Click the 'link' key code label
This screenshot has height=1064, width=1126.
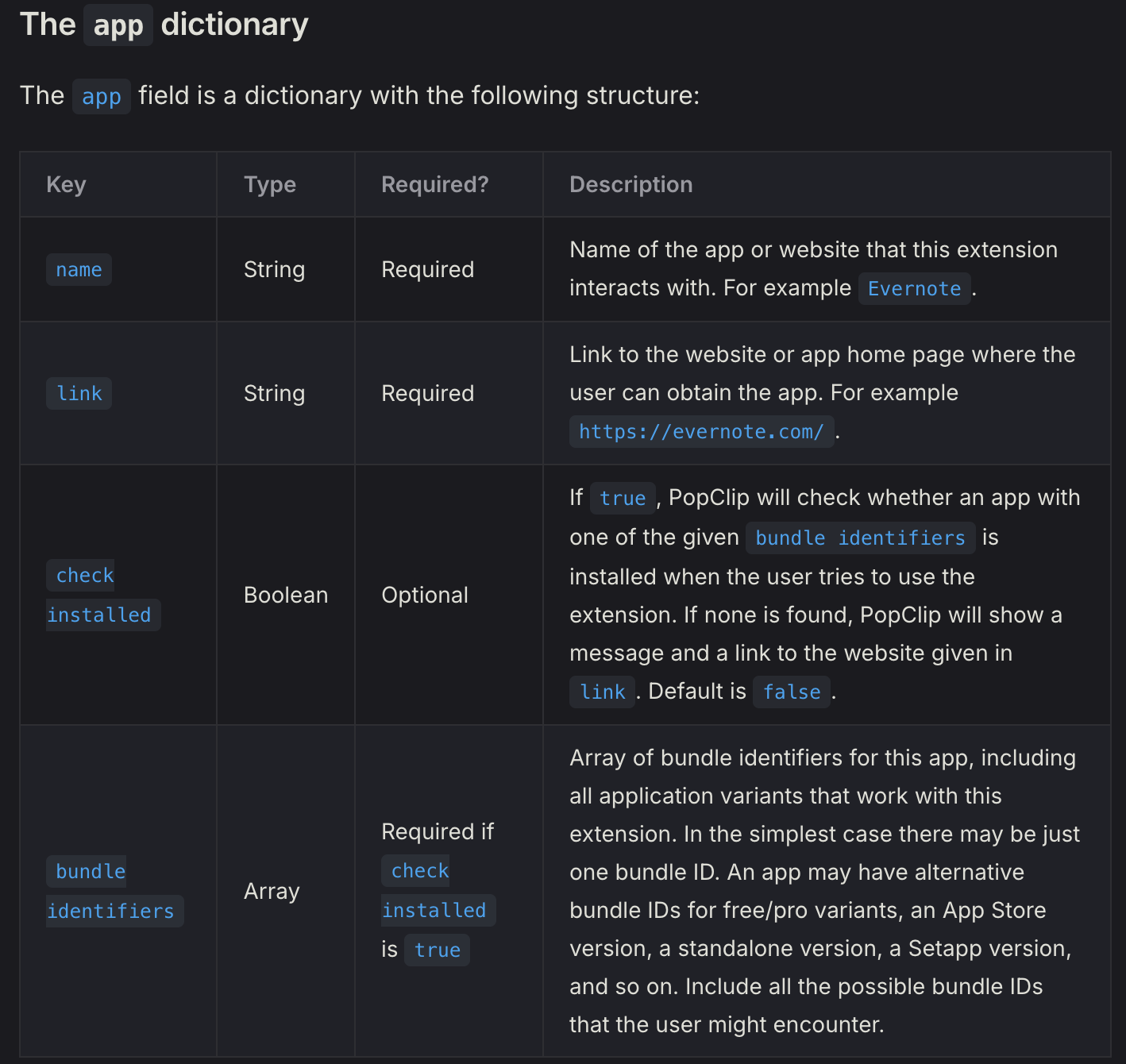[x=79, y=394]
